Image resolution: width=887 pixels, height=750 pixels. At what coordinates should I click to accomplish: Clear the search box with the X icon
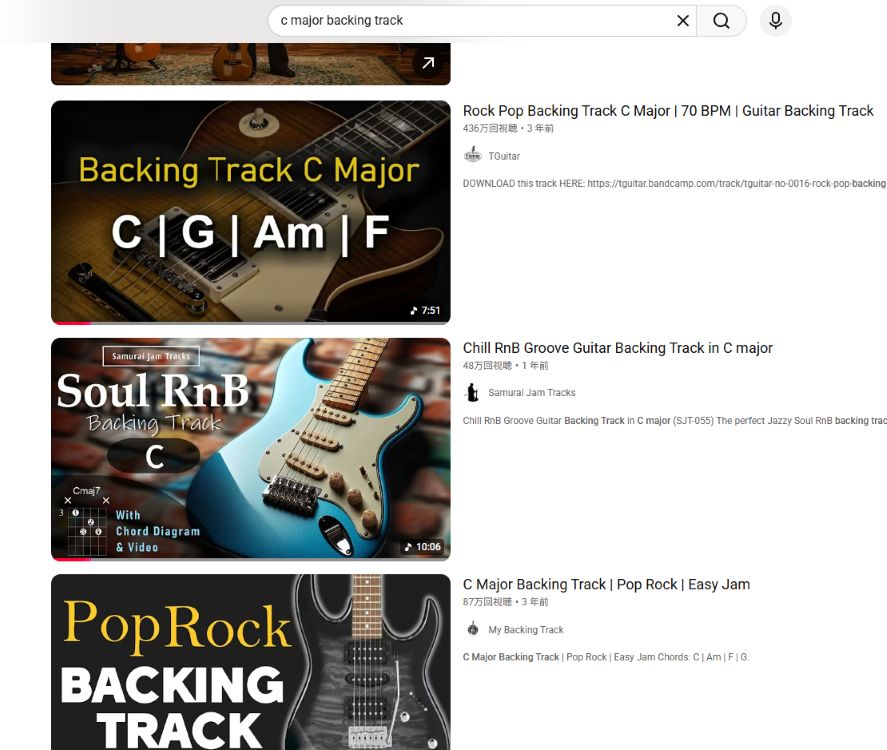[683, 21]
